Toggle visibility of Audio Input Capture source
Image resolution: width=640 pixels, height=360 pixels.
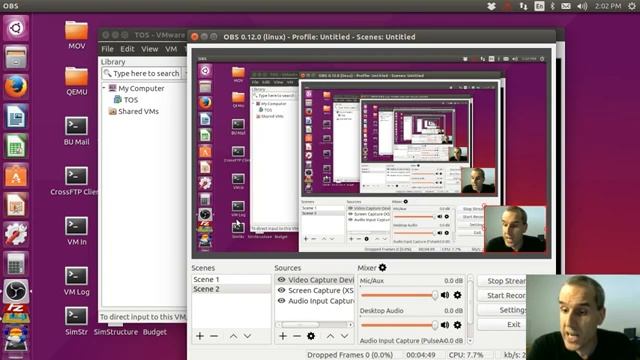pyautogui.click(x=281, y=301)
